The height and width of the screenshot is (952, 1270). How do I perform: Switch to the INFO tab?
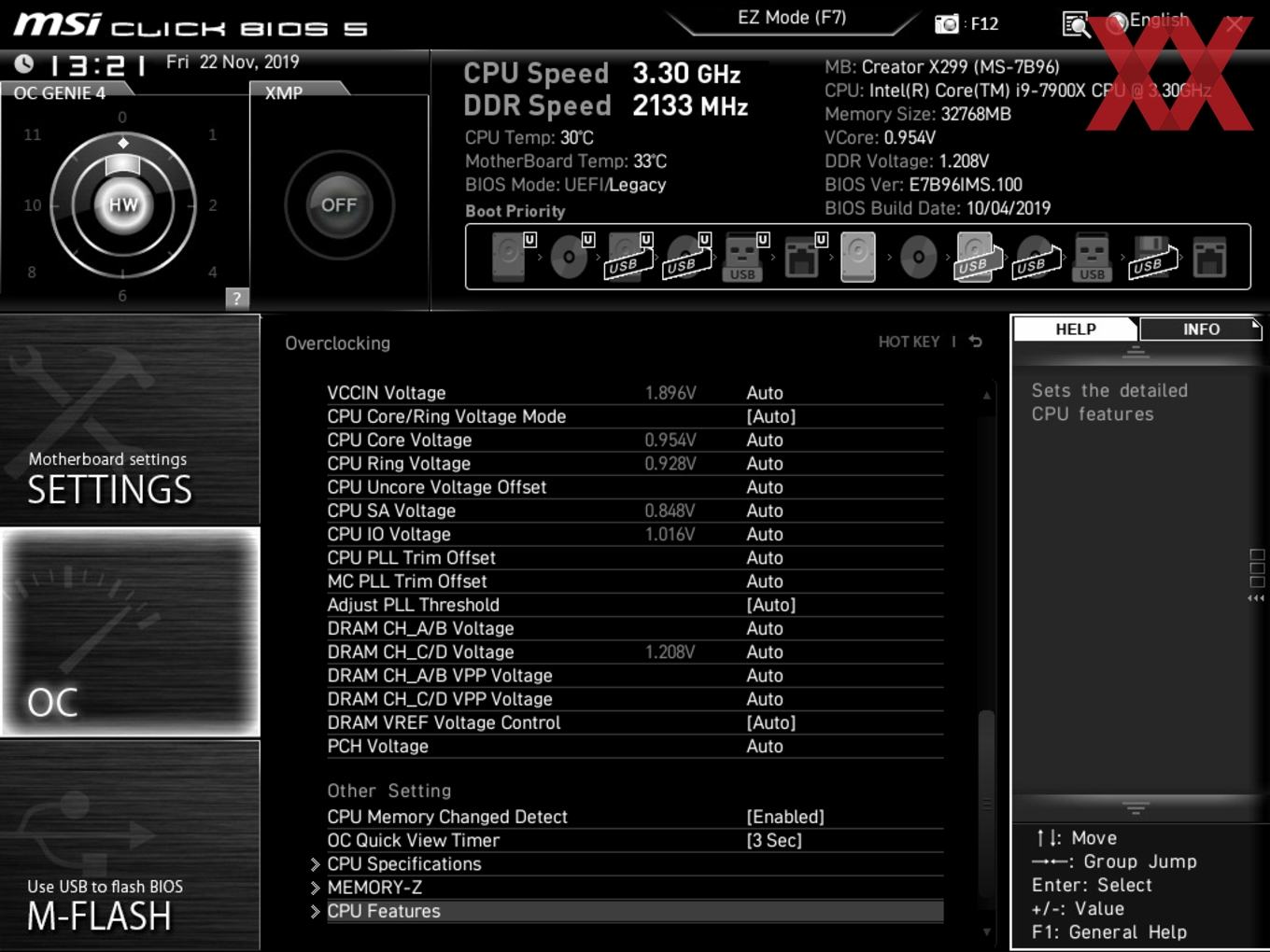[x=1201, y=329]
